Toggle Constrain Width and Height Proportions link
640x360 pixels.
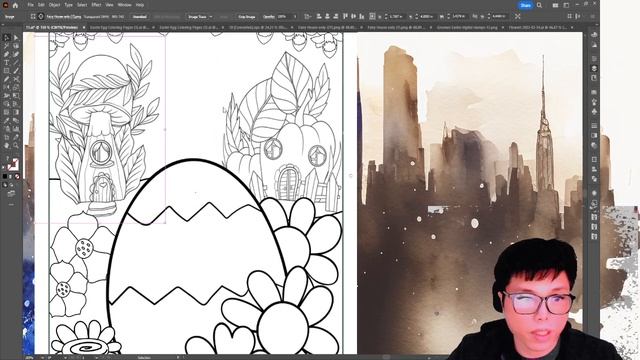pyautogui.click(x=475, y=16)
